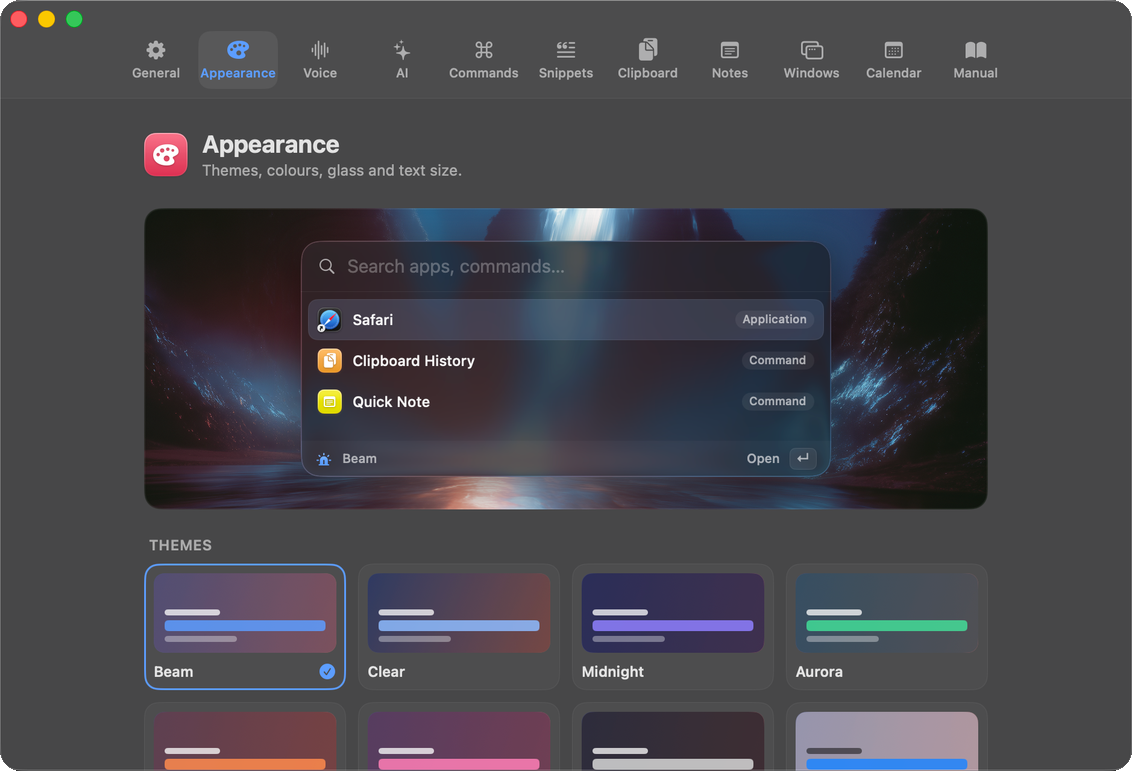Open the Voice waveform icon
1132x771 pixels.
[x=320, y=50]
